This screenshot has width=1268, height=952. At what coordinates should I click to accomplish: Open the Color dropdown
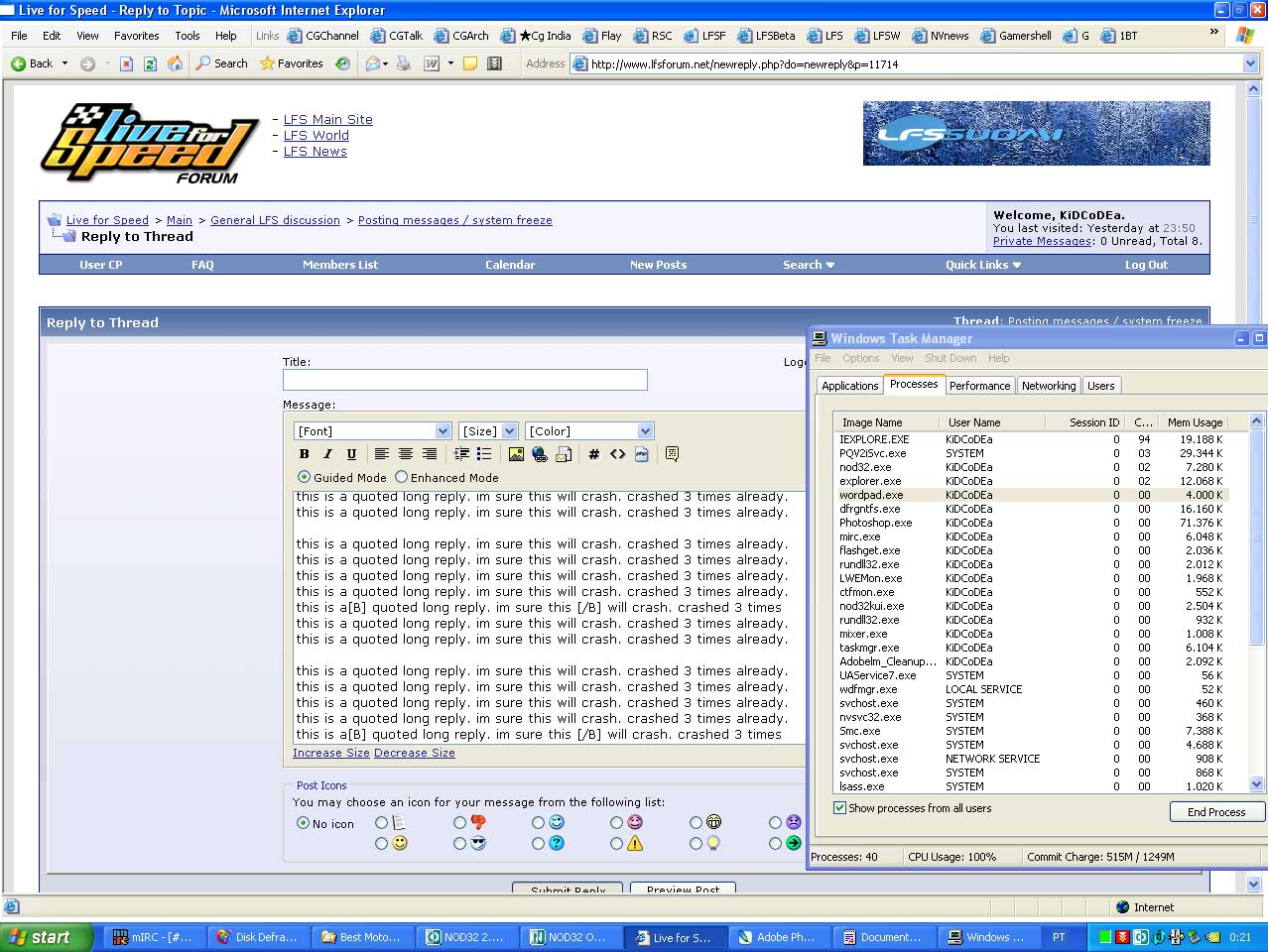645,430
